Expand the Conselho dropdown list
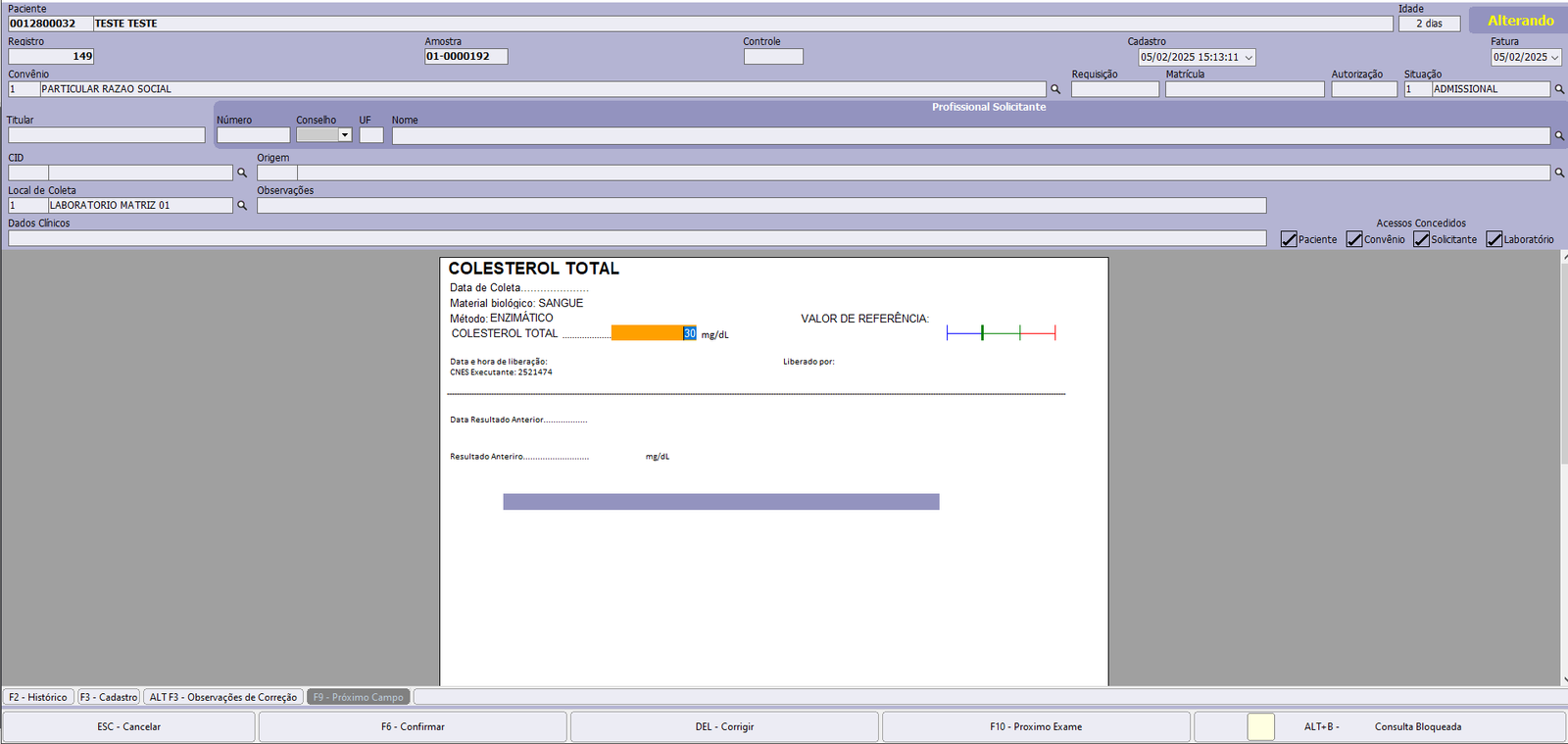 [x=345, y=135]
